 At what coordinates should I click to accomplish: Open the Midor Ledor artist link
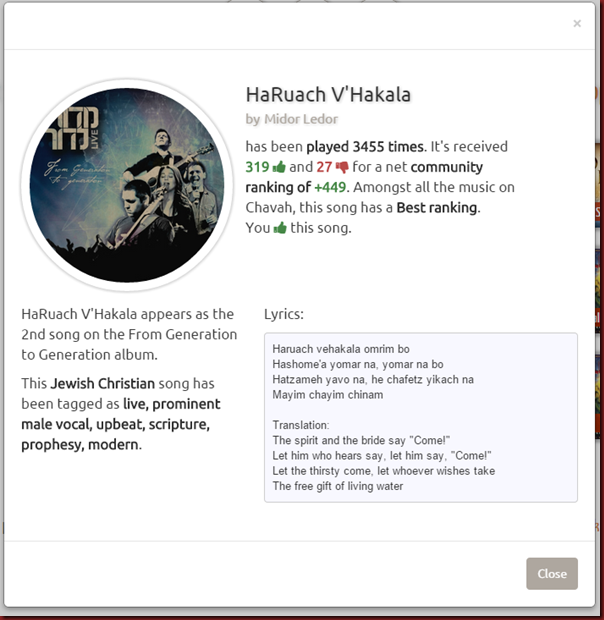click(301, 119)
